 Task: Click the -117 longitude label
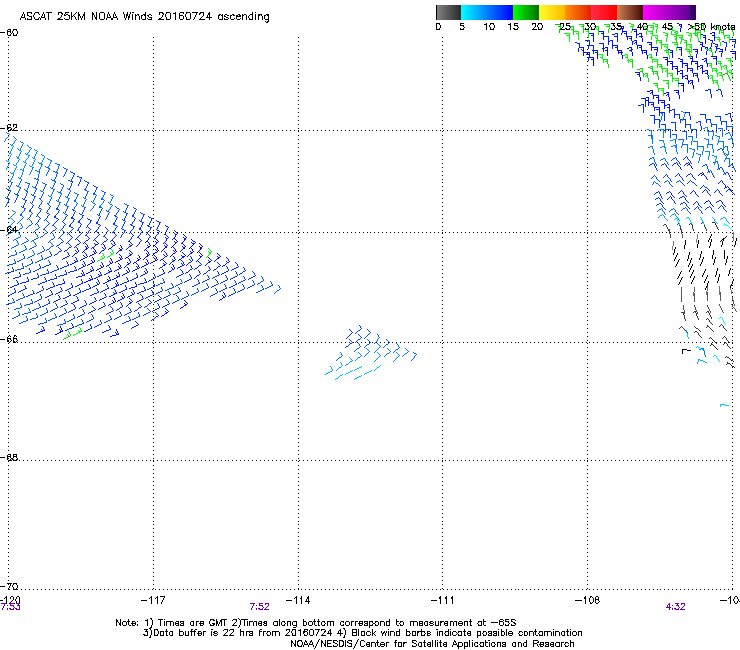[153, 600]
